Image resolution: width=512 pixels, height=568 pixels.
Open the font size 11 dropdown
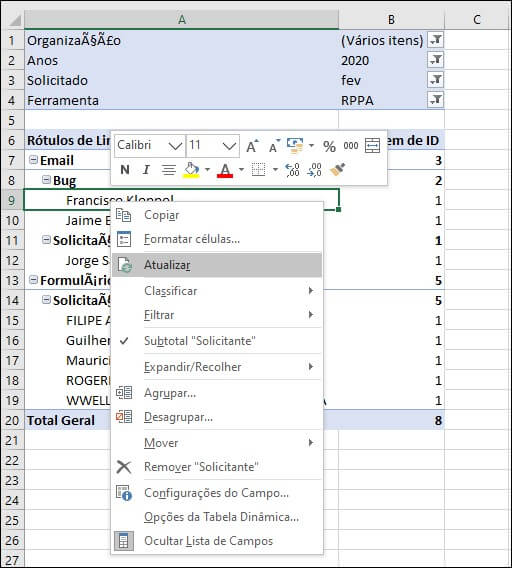coord(229,146)
